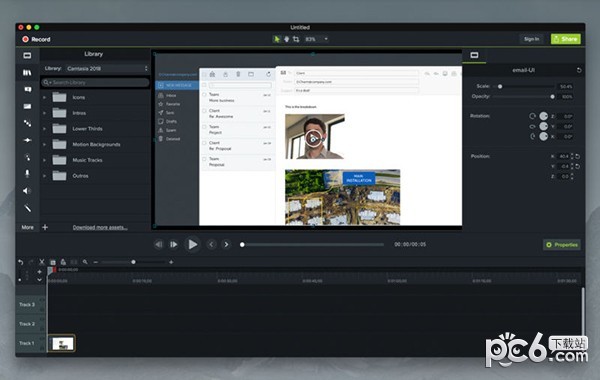Click the Rotation Z dial

click(543, 116)
